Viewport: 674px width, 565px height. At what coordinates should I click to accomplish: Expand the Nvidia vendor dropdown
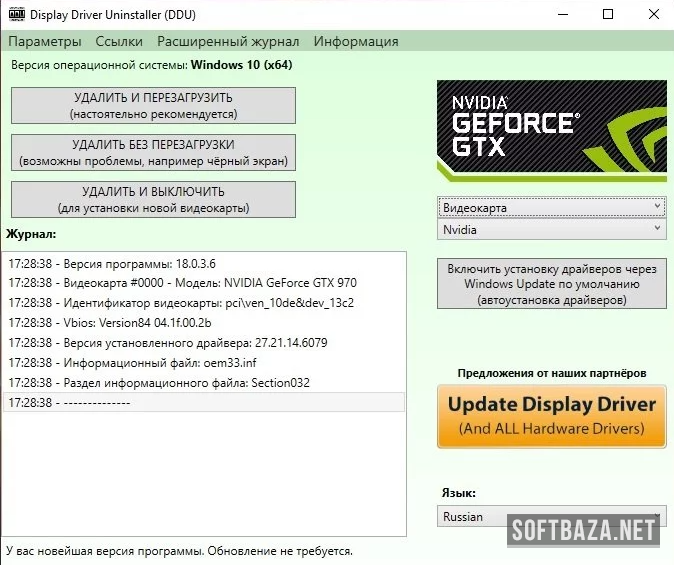point(551,229)
